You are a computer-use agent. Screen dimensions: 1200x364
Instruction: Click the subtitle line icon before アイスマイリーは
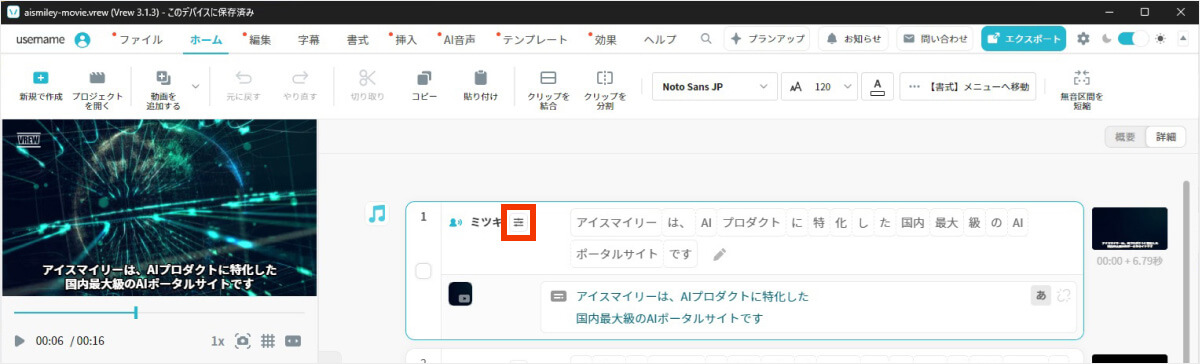click(x=559, y=296)
